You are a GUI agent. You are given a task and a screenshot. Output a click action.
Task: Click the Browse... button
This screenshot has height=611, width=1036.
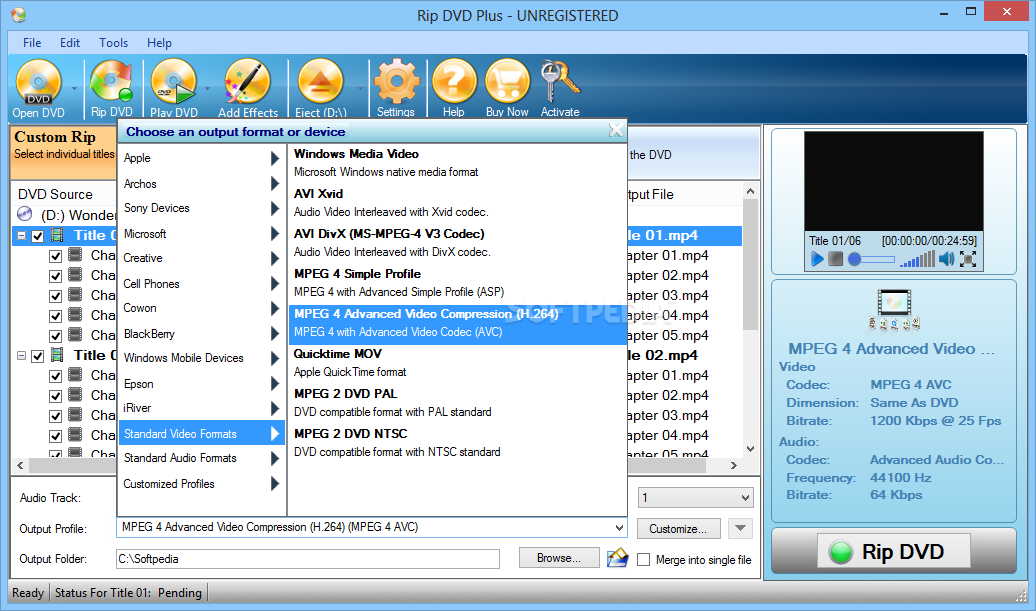click(x=559, y=558)
